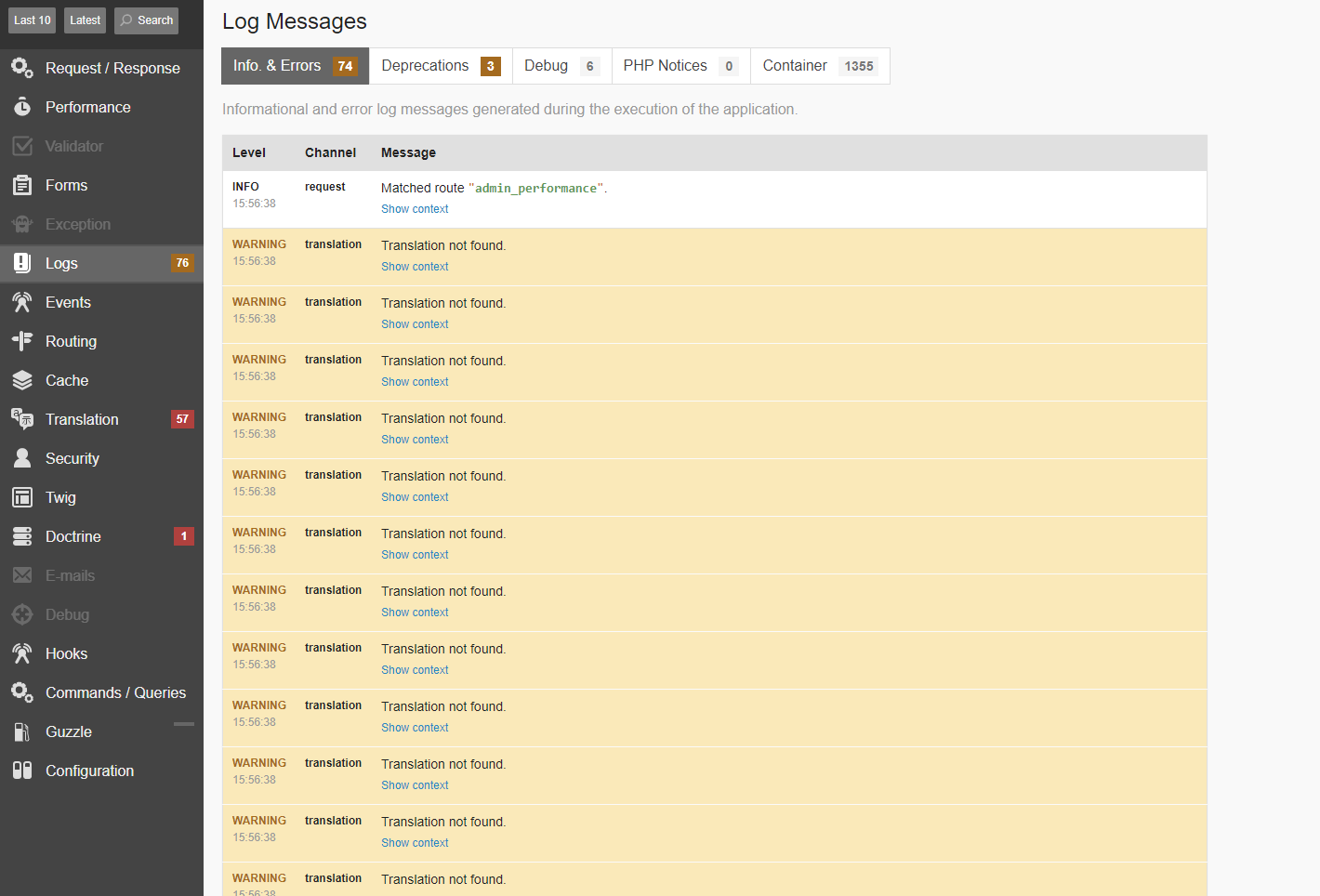The image size is (1320, 896).
Task: Click the Container count badge 1355
Action: 859,66
